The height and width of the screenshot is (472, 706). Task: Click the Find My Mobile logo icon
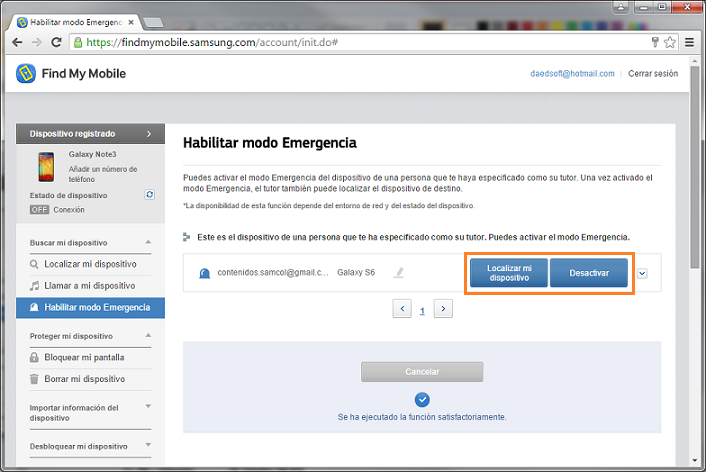point(26,73)
